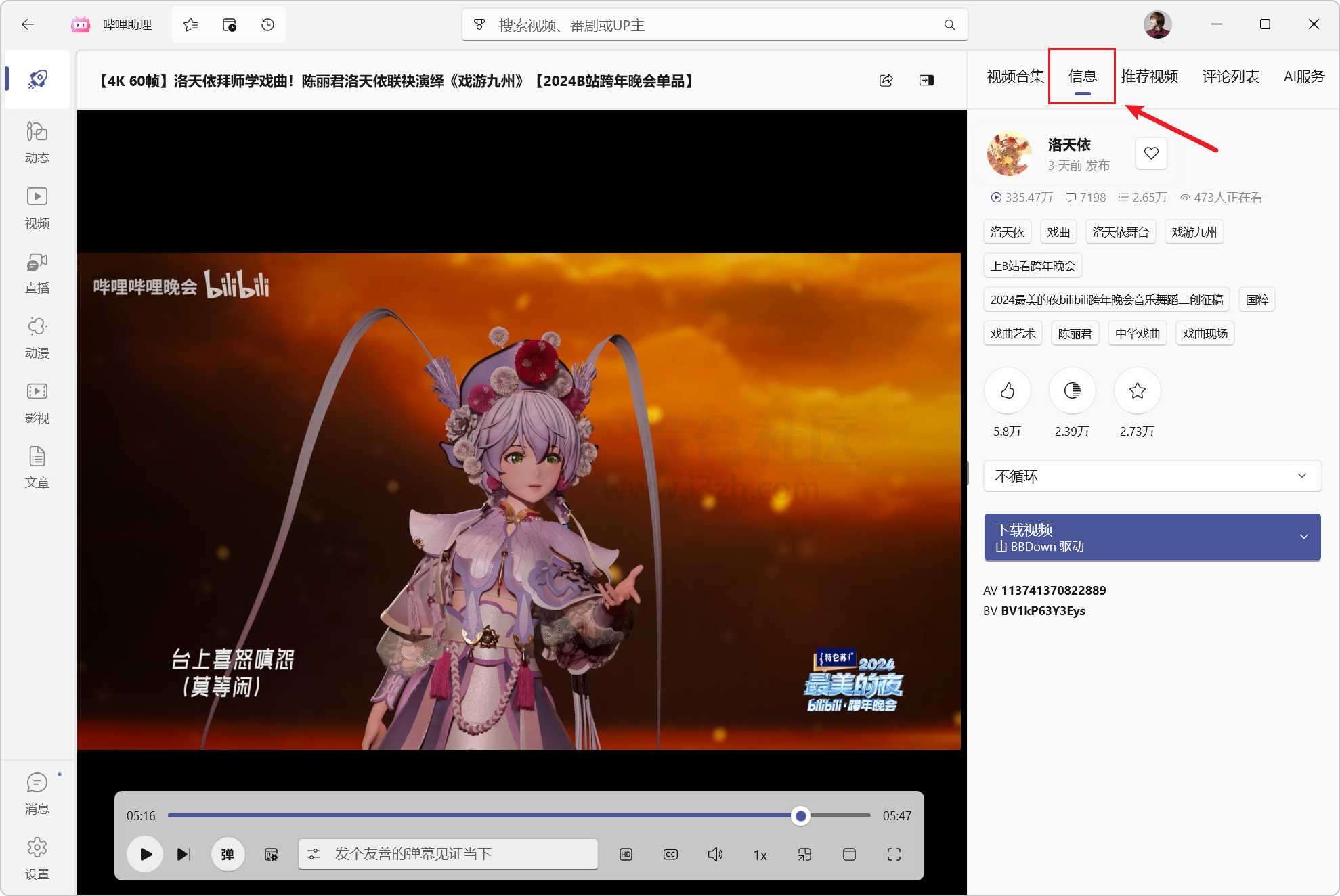Open user avatar profile
The height and width of the screenshot is (896, 1340).
[1157, 24]
